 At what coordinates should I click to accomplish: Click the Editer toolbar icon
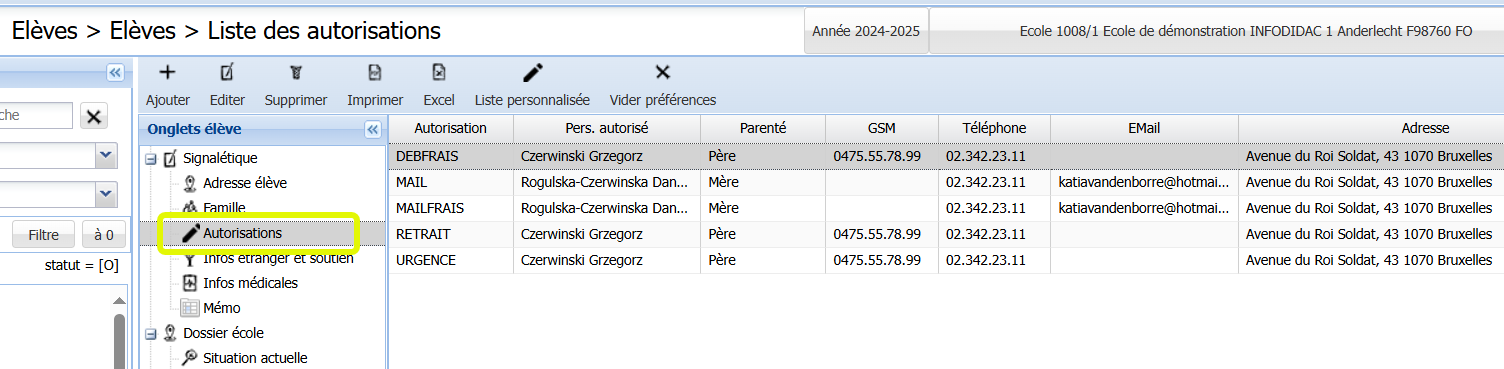tap(227, 72)
